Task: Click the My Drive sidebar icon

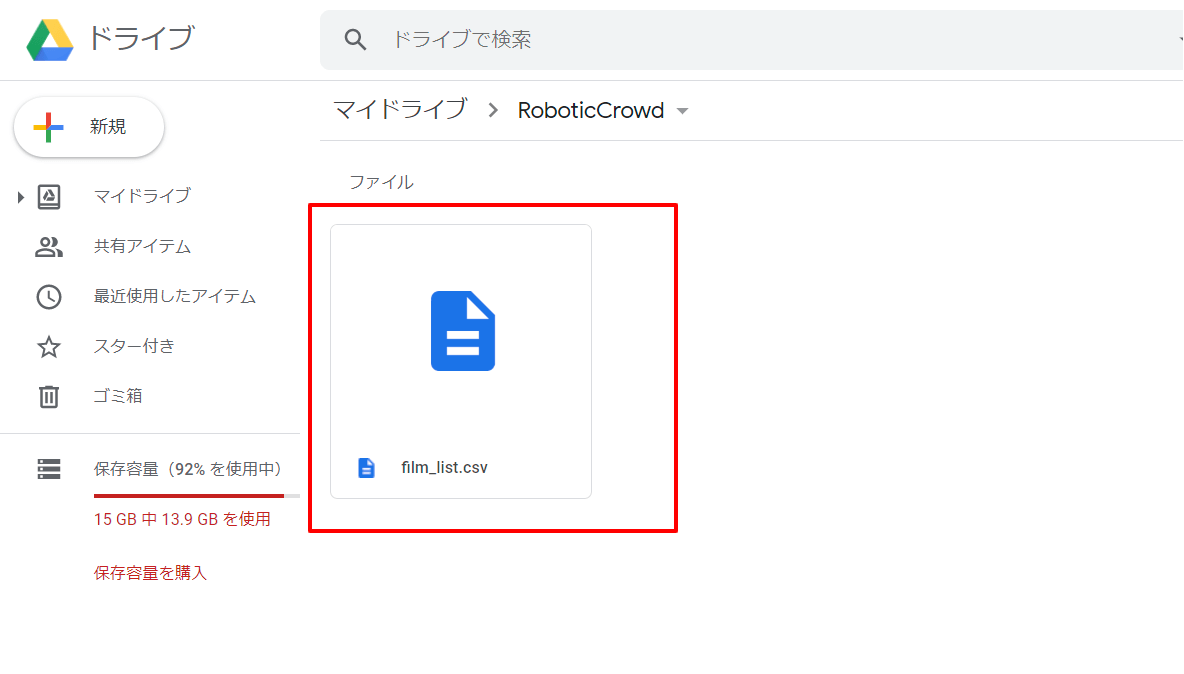Action: [x=49, y=197]
